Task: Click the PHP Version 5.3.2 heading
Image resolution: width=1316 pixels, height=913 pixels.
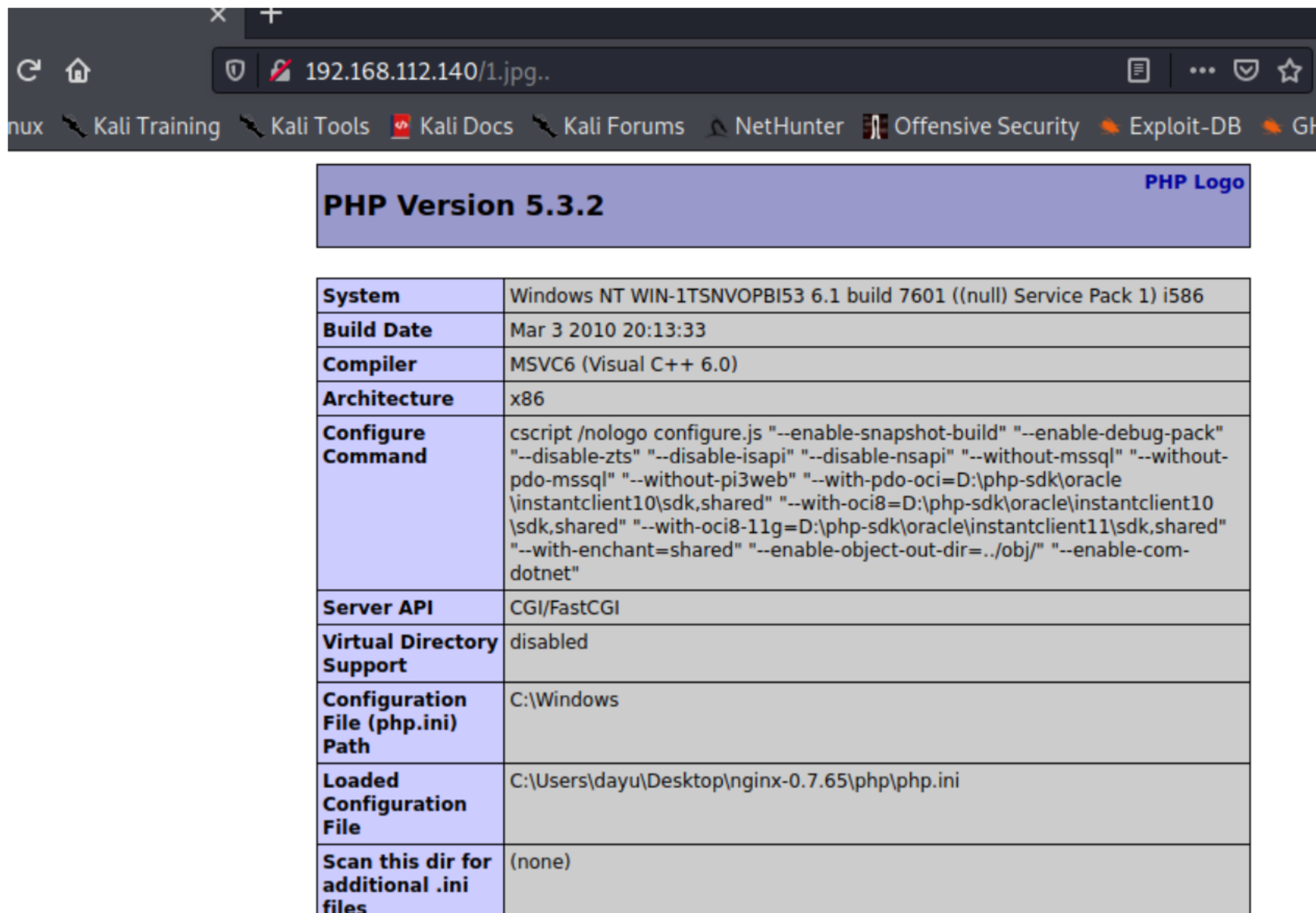Action: 464,205
